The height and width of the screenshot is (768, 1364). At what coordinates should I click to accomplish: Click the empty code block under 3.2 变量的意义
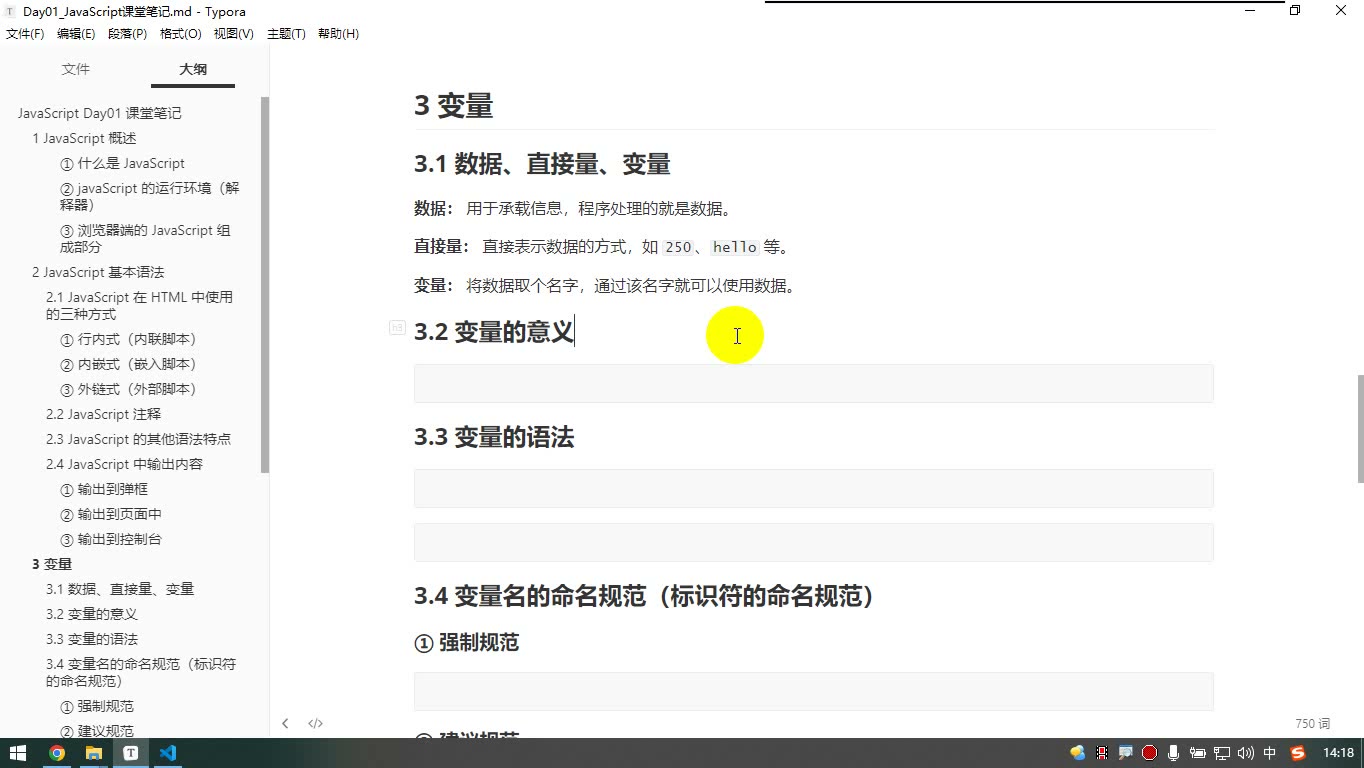(814, 384)
